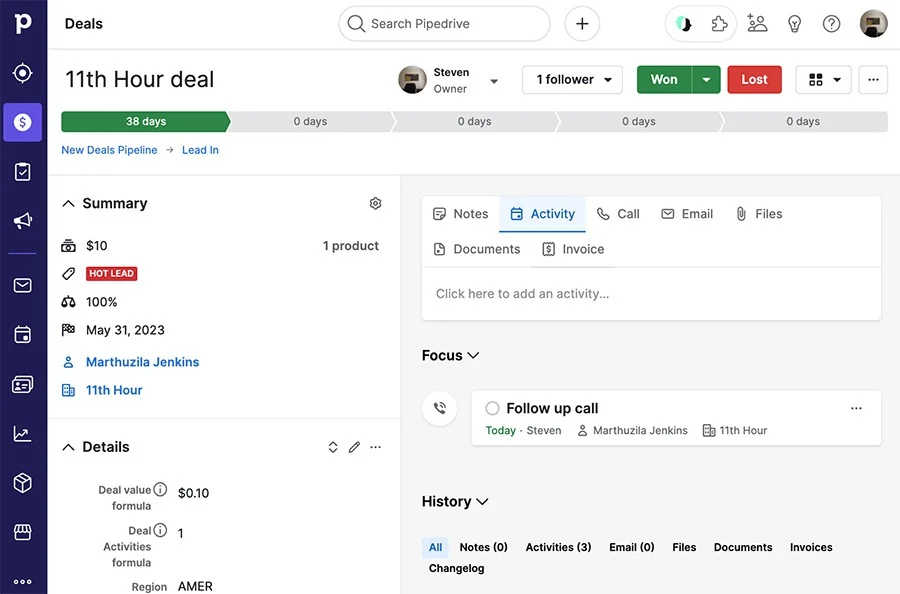Open the Activities calendar icon
The height and width of the screenshot is (594, 900).
click(x=22, y=333)
